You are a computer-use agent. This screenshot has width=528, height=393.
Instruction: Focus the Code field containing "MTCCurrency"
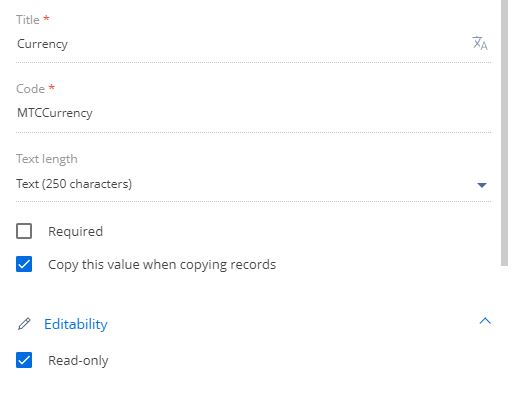(253, 113)
